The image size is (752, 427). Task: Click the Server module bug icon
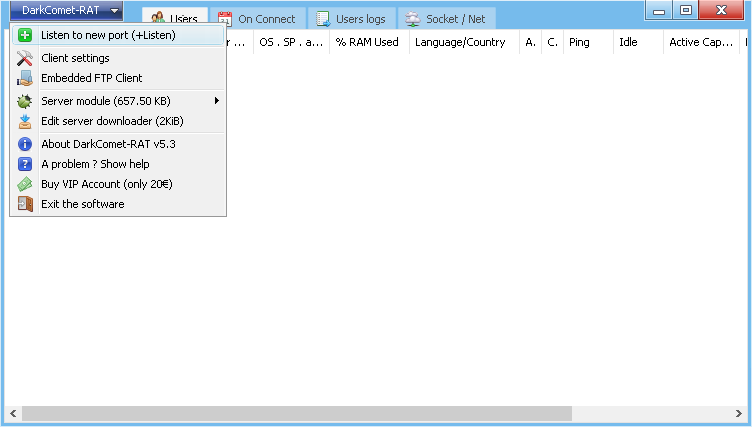click(25, 101)
